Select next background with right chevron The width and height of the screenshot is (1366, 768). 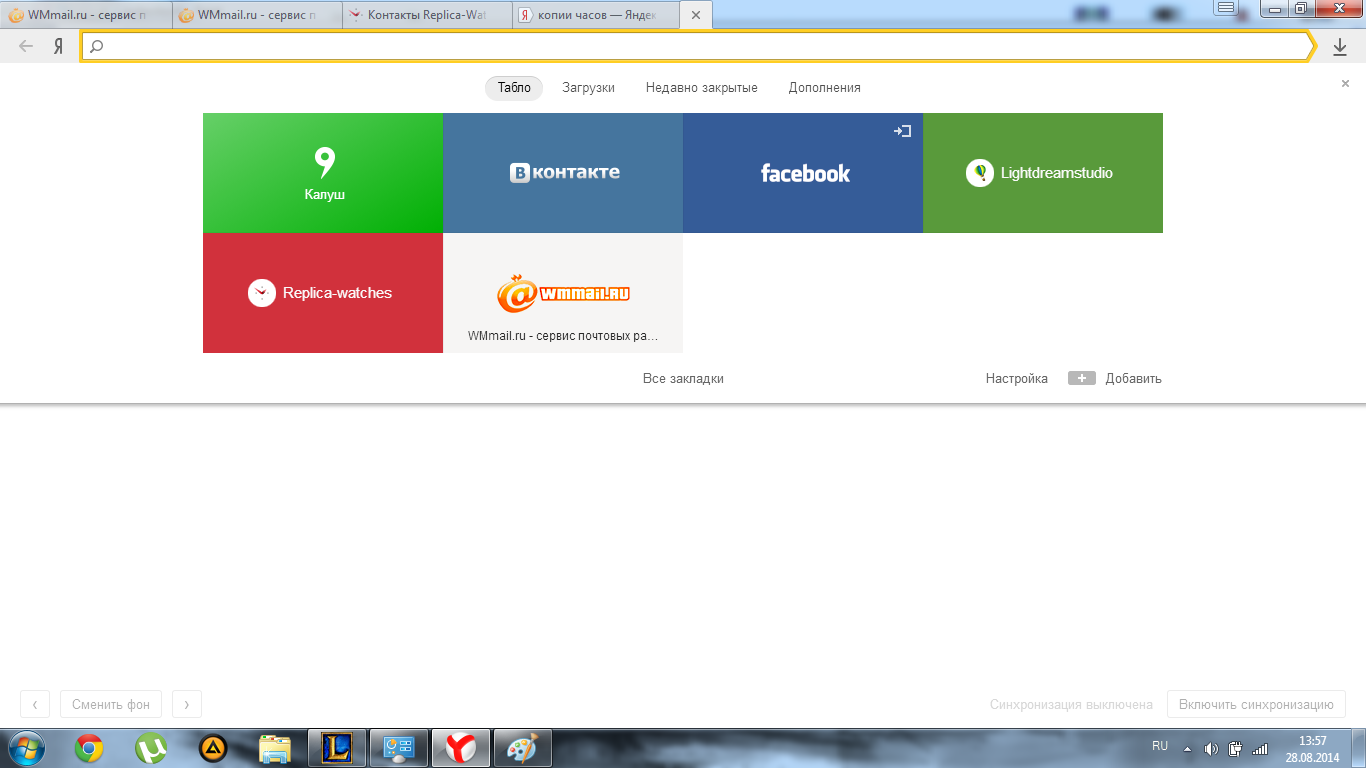pos(187,704)
